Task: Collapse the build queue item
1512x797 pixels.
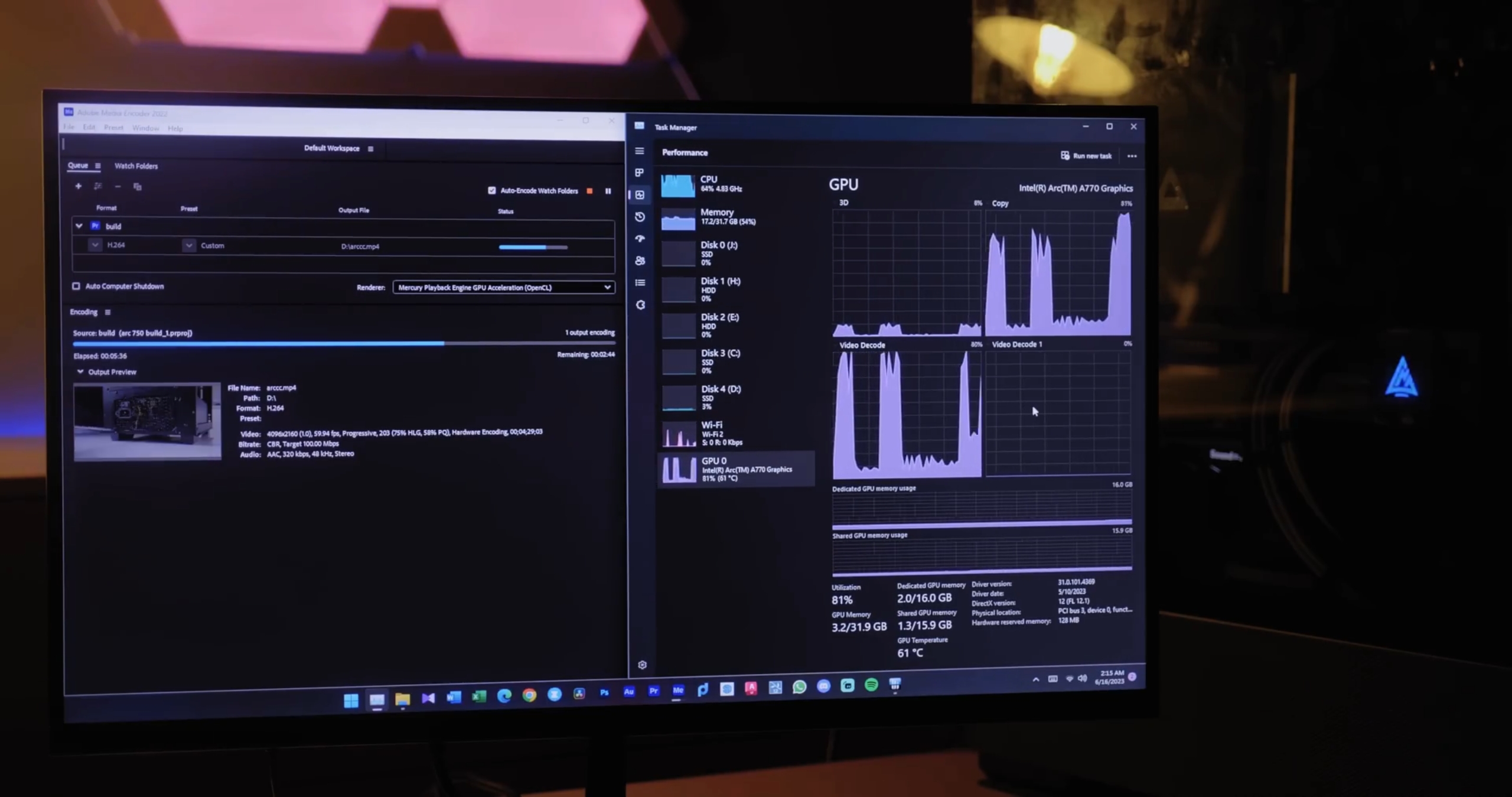Action: click(x=79, y=226)
